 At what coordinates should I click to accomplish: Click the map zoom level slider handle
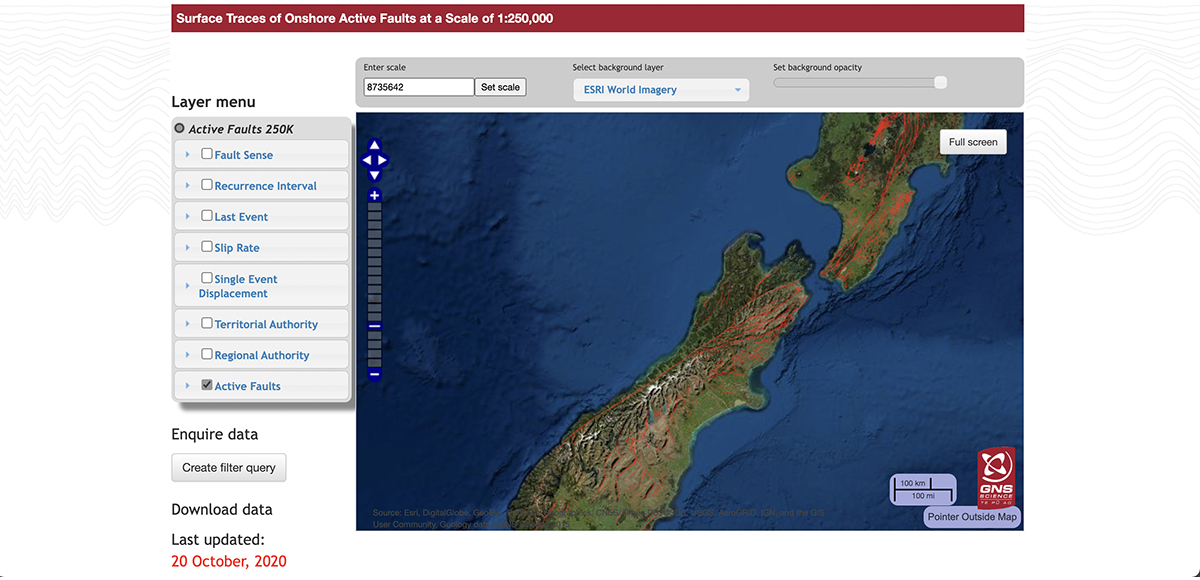pyautogui.click(x=375, y=326)
